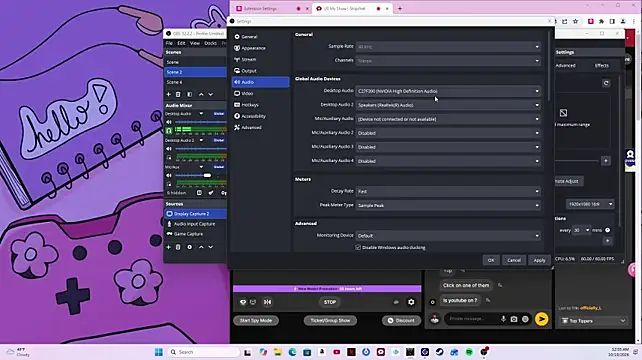The width and height of the screenshot is (642, 360).
Task: Open the Monitoring Device dropdown
Action: pos(448,236)
